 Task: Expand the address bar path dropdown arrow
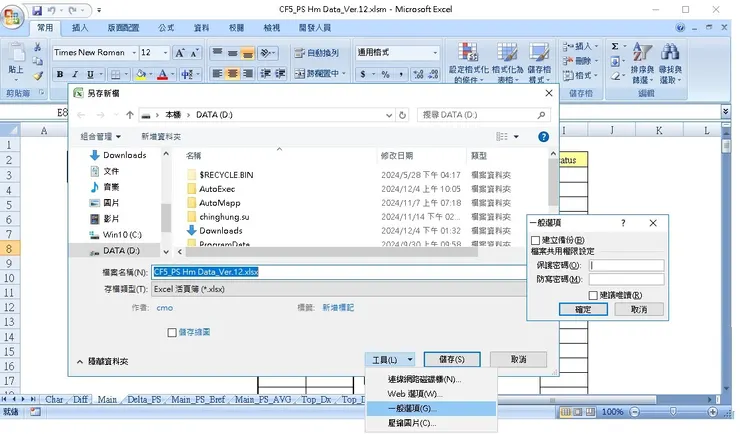(x=389, y=115)
